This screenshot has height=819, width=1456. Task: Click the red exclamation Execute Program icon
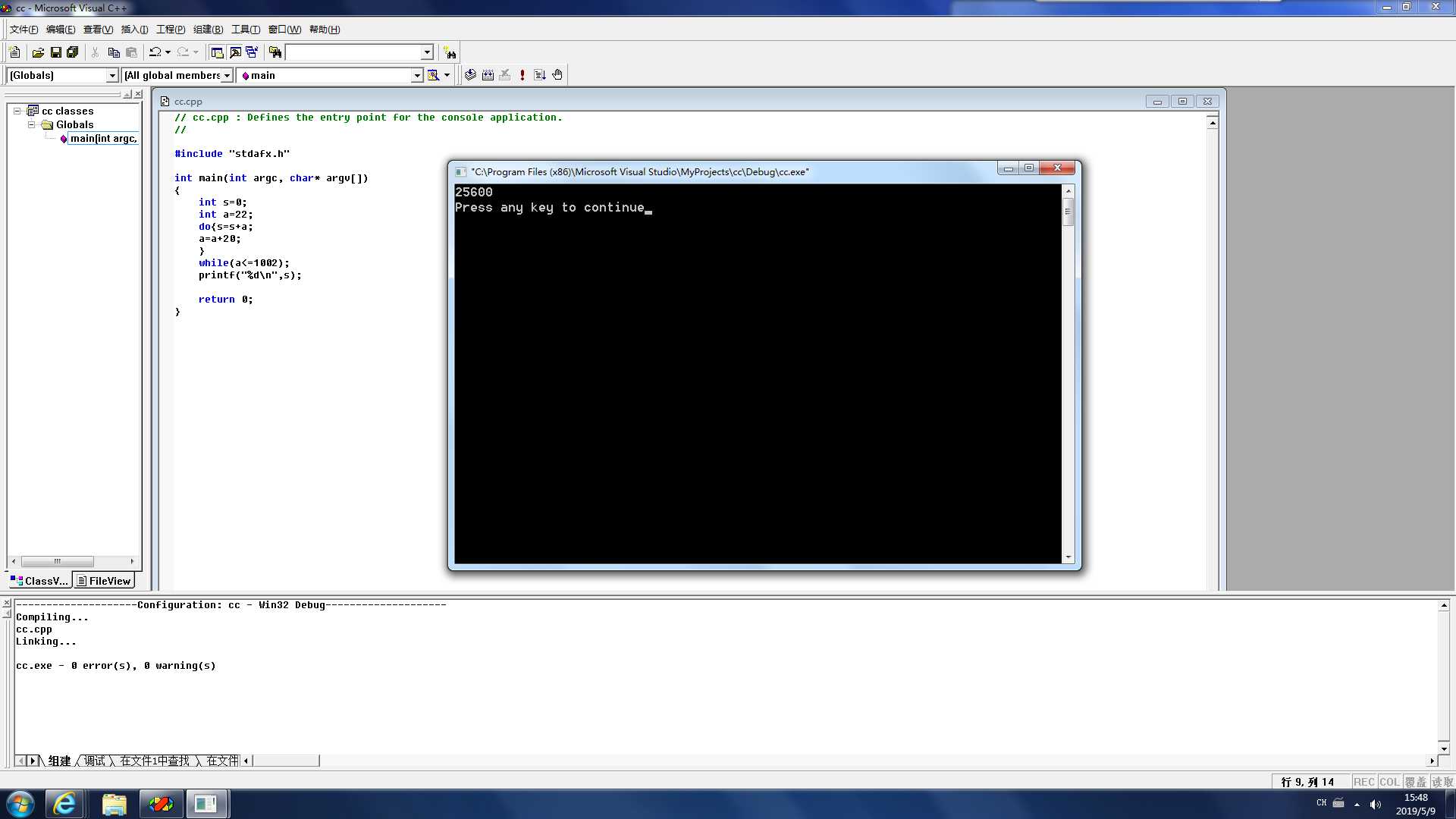coord(522,75)
